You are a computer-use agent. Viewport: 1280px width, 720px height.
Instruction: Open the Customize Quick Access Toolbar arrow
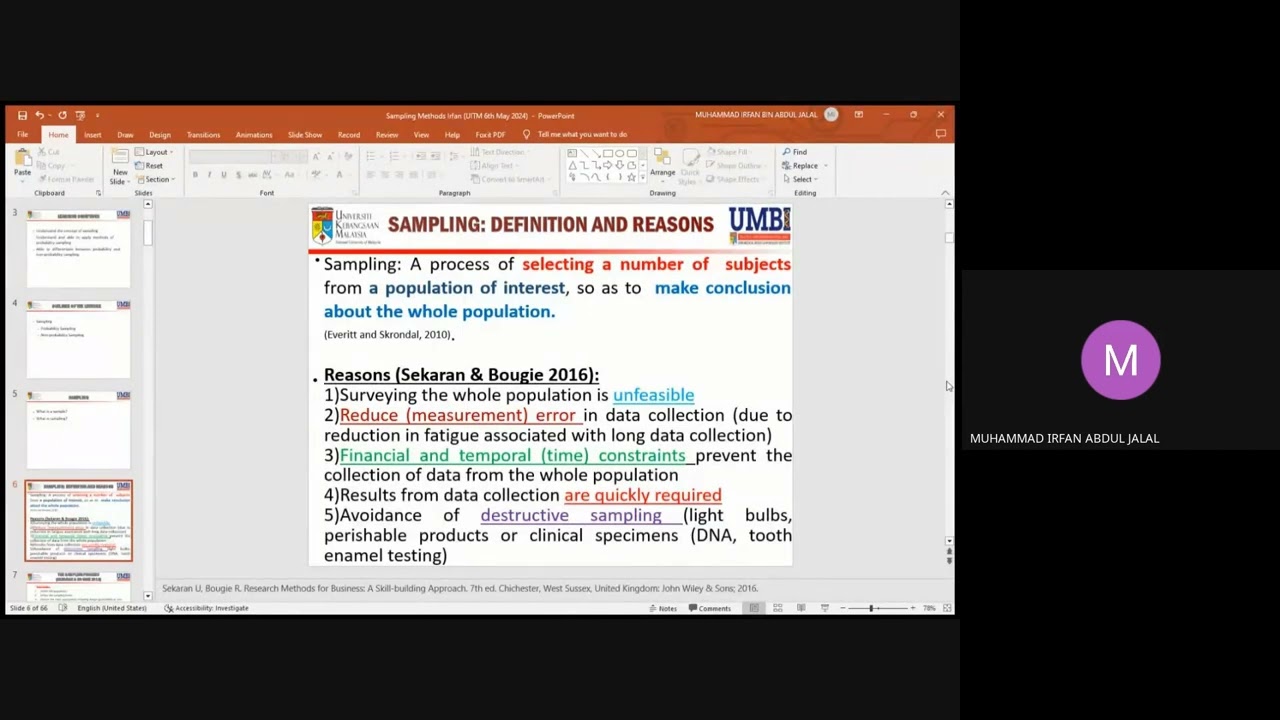point(98,115)
